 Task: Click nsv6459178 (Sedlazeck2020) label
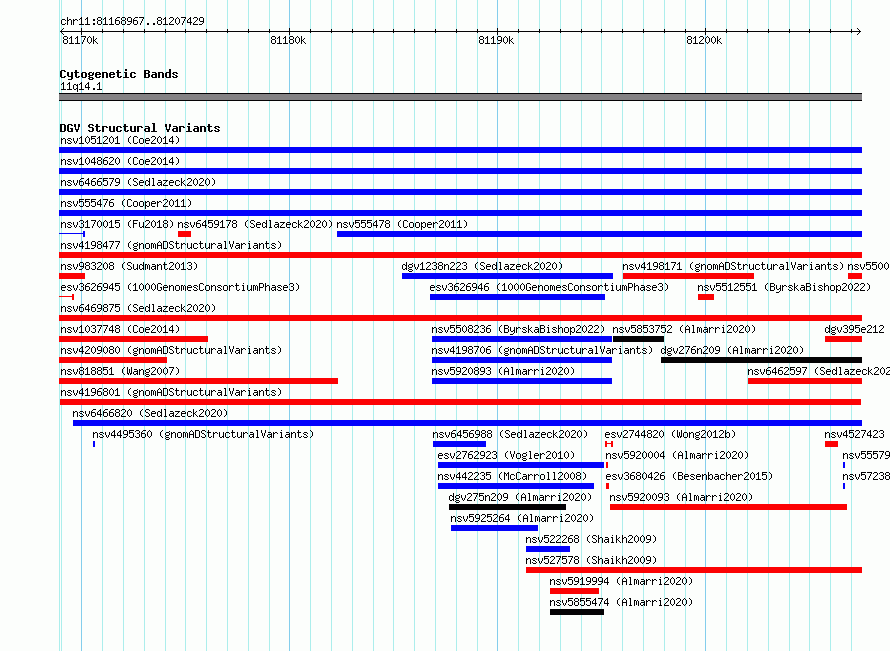coord(255,224)
